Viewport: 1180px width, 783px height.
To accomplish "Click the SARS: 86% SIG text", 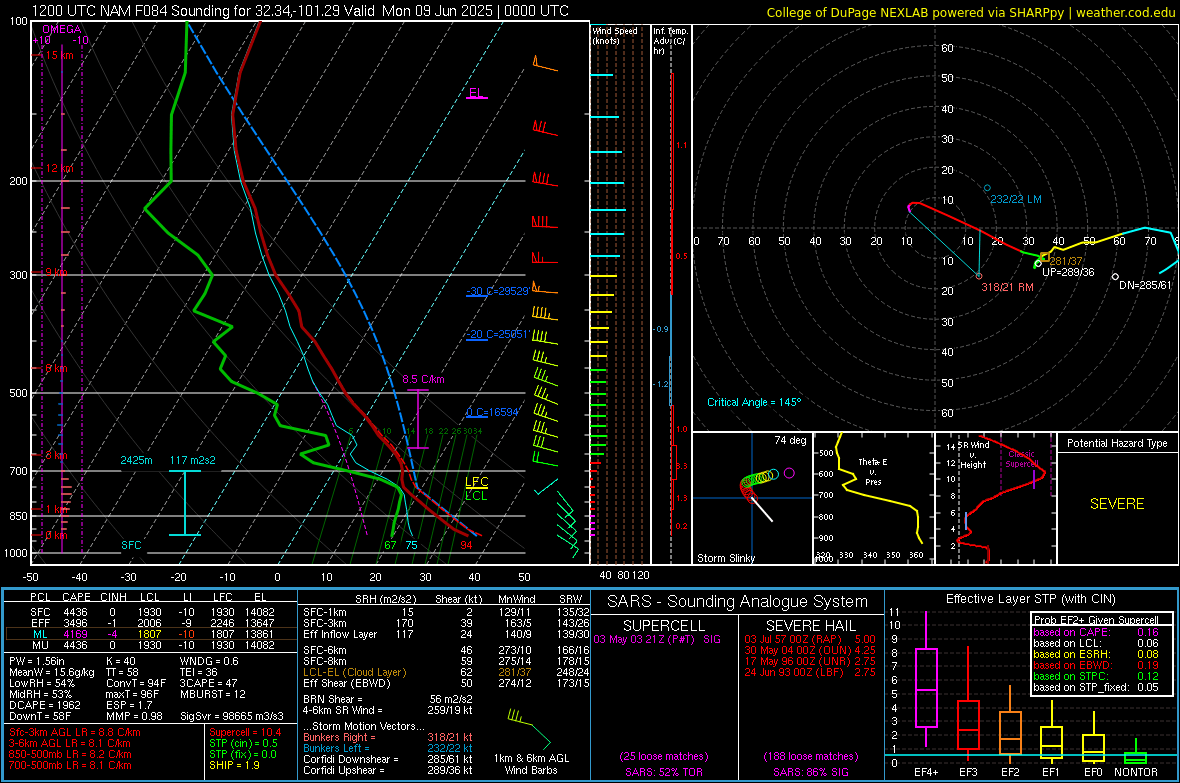I will 810,772.
